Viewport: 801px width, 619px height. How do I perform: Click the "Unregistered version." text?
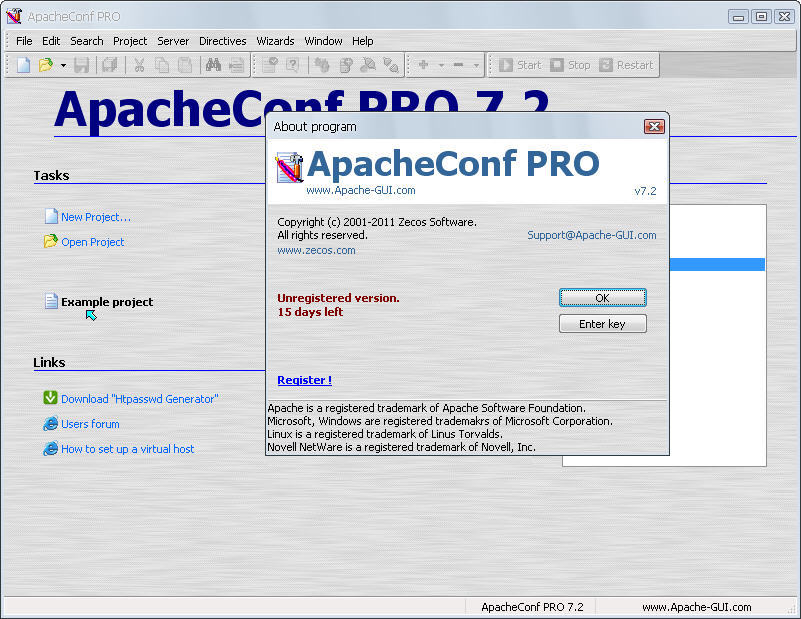(x=338, y=298)
